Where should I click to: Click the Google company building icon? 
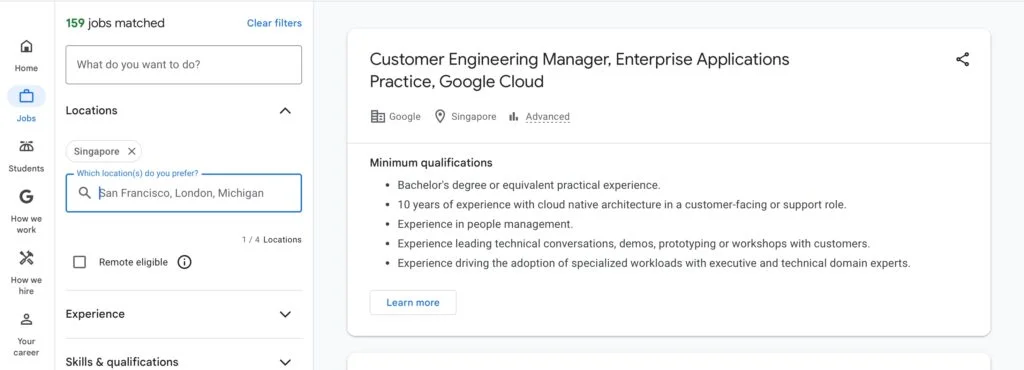pyautogui.click(x=377, y=117)
